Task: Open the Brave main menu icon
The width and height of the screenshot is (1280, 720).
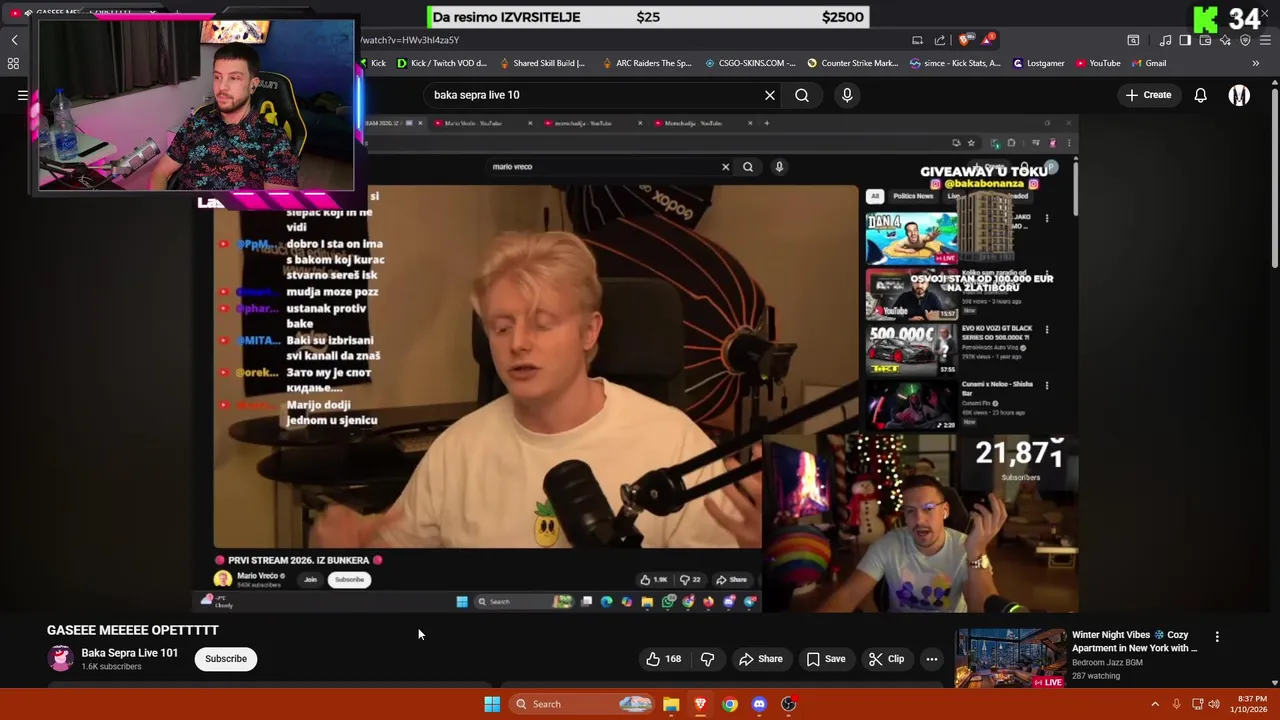Action: tap(1265, 40)
